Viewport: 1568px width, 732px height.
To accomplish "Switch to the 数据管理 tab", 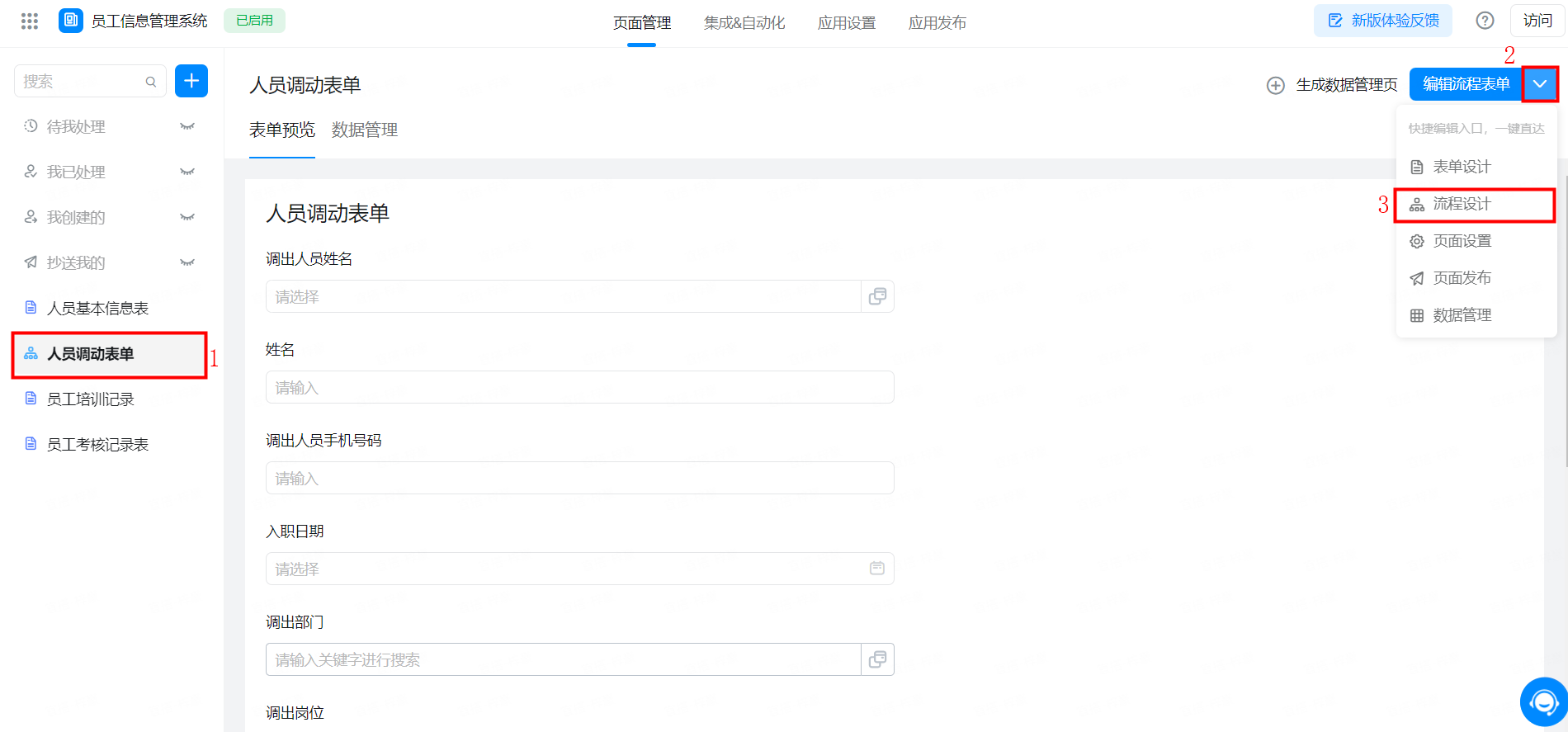I will pyautogui.click(x=365, y=130).
